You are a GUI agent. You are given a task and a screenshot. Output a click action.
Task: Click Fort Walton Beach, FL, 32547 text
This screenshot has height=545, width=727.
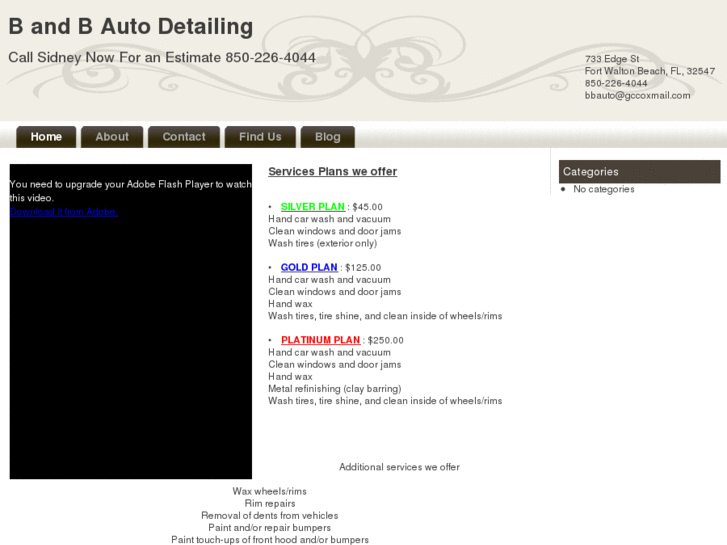[x=650, y=71]
